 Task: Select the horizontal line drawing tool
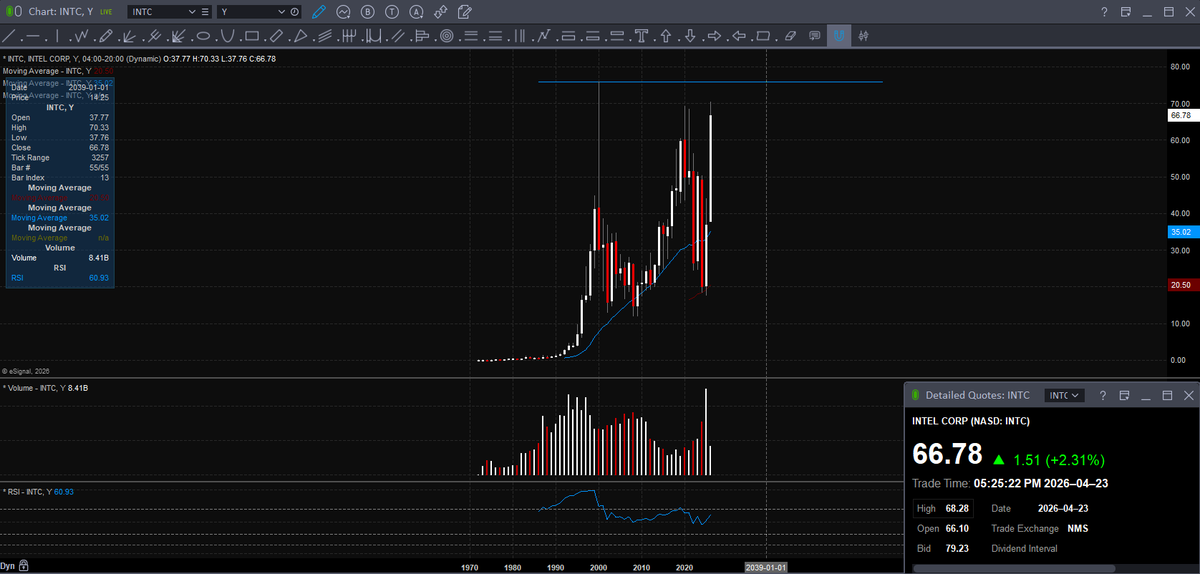coord(34,36)
